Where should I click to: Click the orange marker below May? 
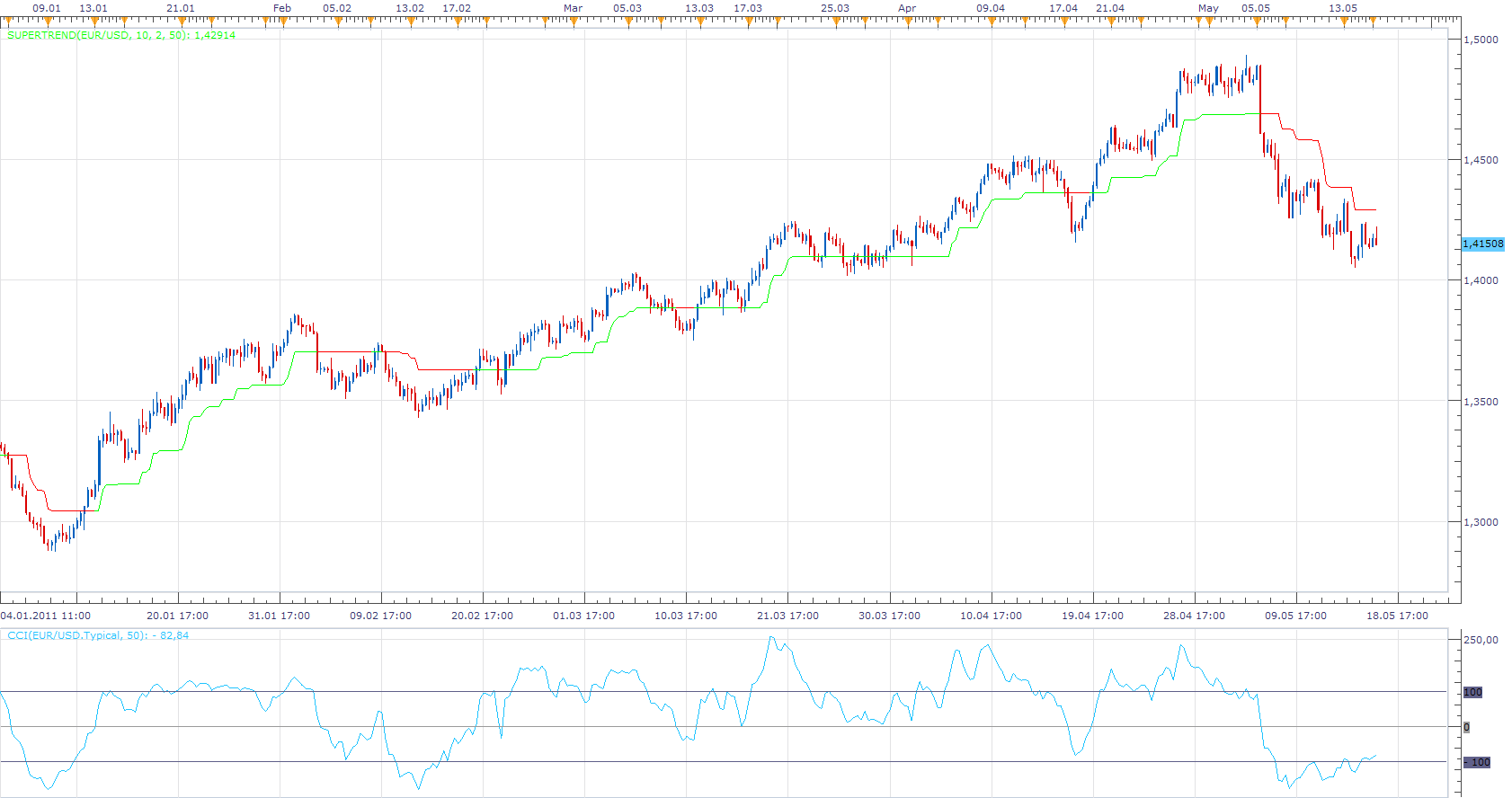(x=1209, y=21)
